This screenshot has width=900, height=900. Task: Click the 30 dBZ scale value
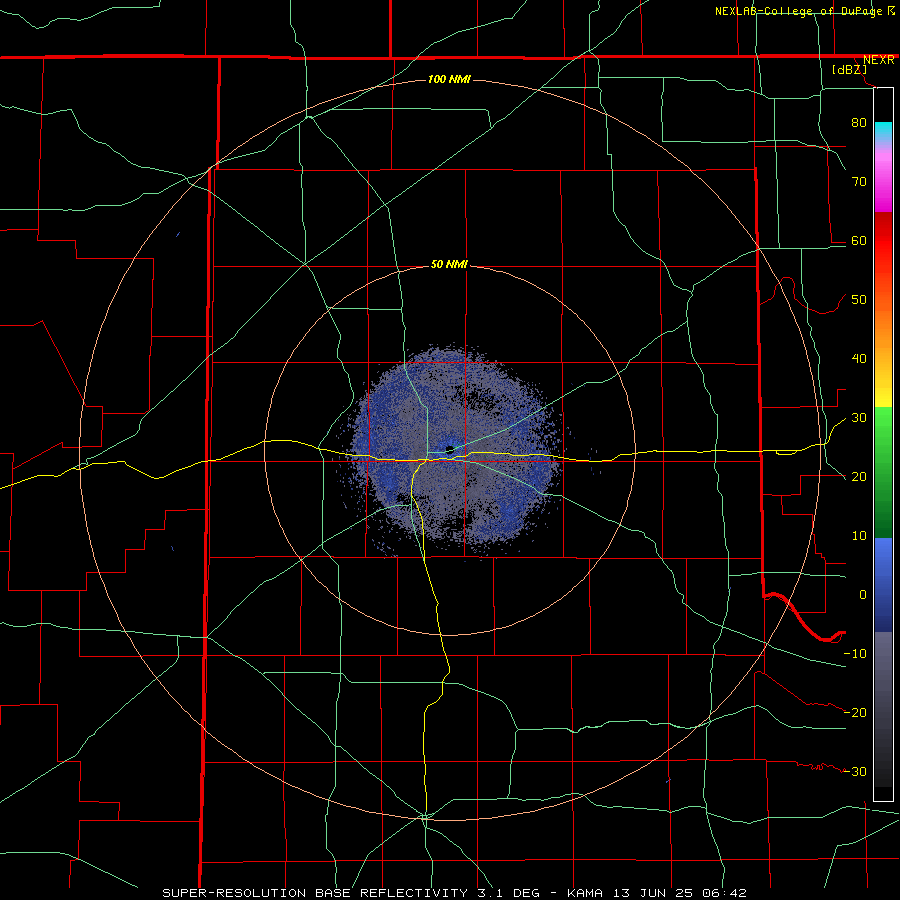pyautogui.click(x=859, y=418)
